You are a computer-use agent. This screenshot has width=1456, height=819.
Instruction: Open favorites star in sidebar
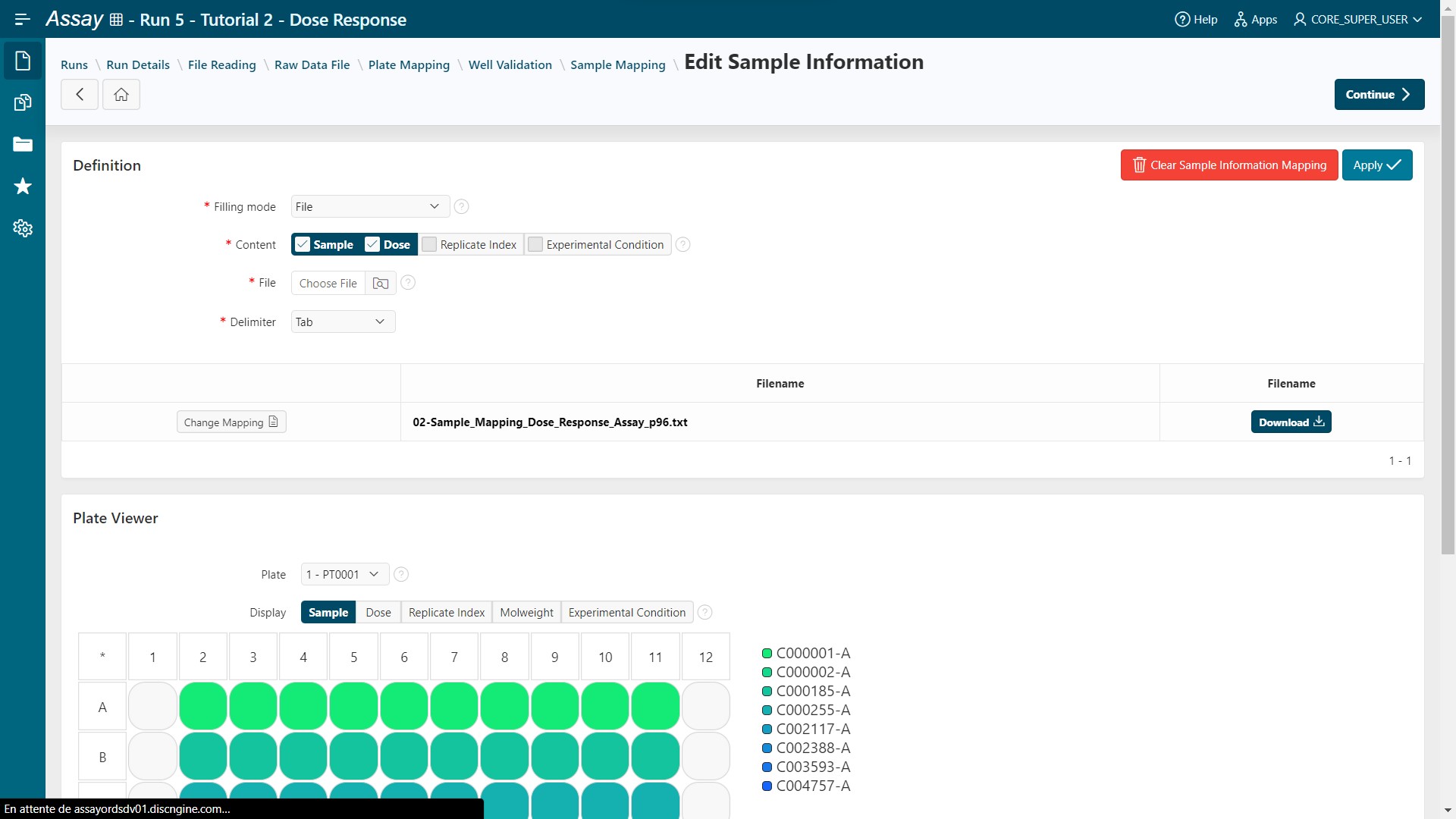[23, 186]
